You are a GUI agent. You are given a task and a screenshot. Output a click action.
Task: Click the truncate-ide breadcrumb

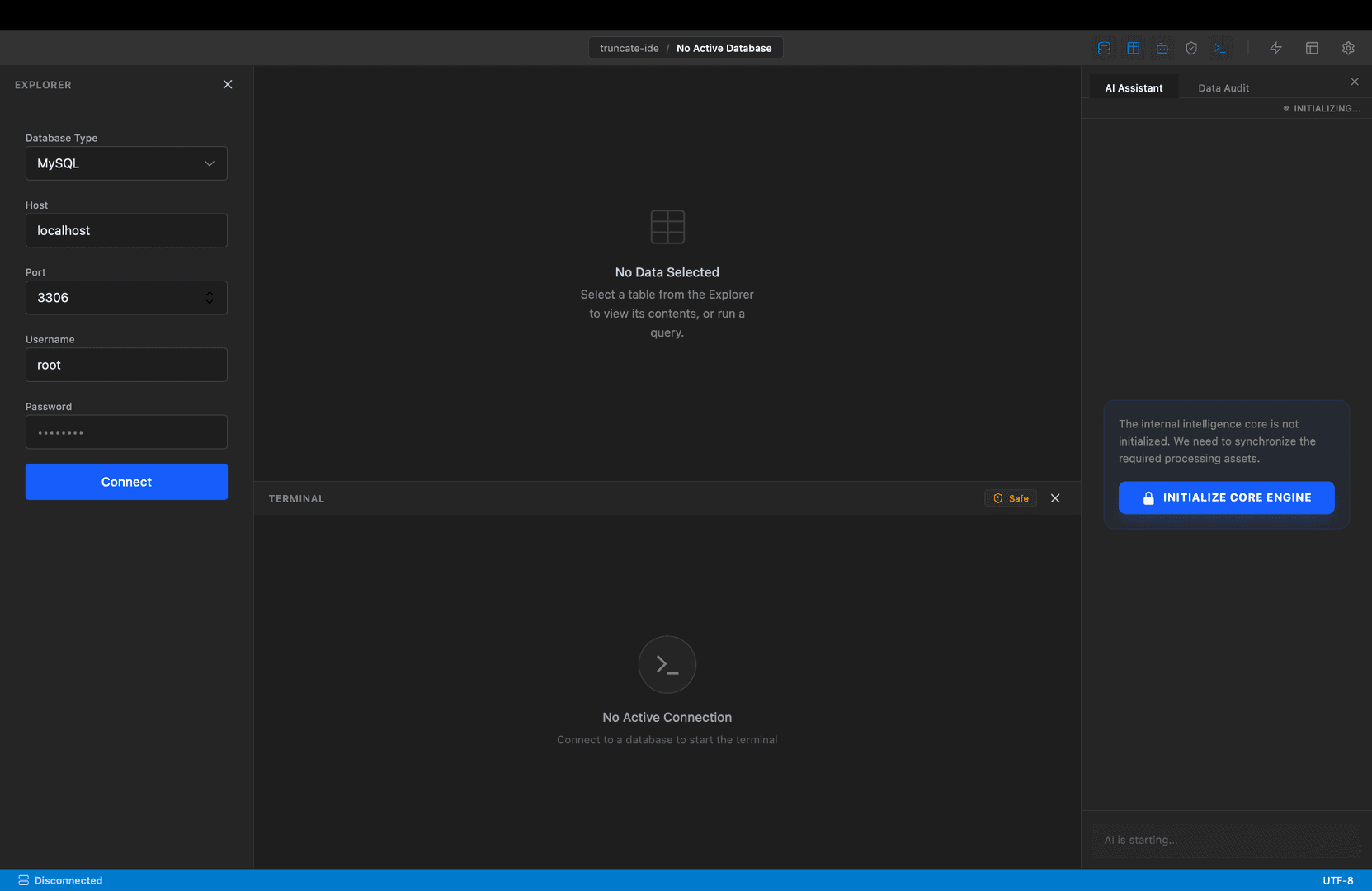tap(629, 48)
